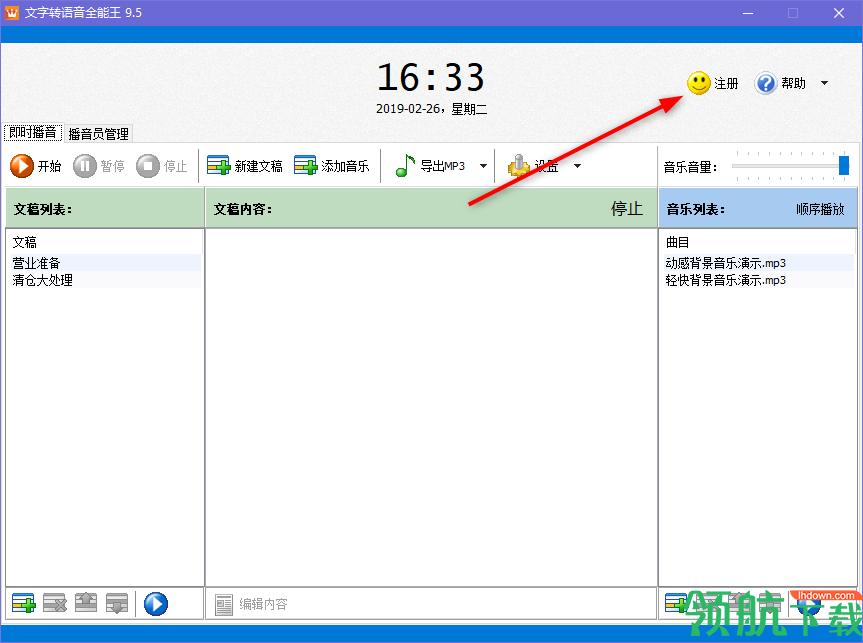Click the delete script icon below 文稿列表
863x643 pixels.
coord(54,604)
